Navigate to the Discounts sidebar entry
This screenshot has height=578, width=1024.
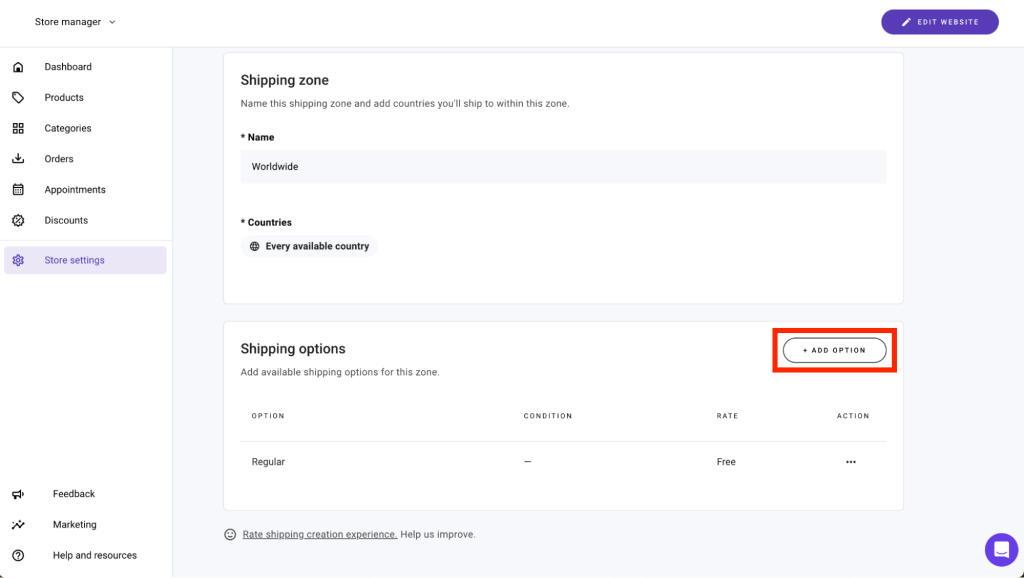(x=66, y=220)
